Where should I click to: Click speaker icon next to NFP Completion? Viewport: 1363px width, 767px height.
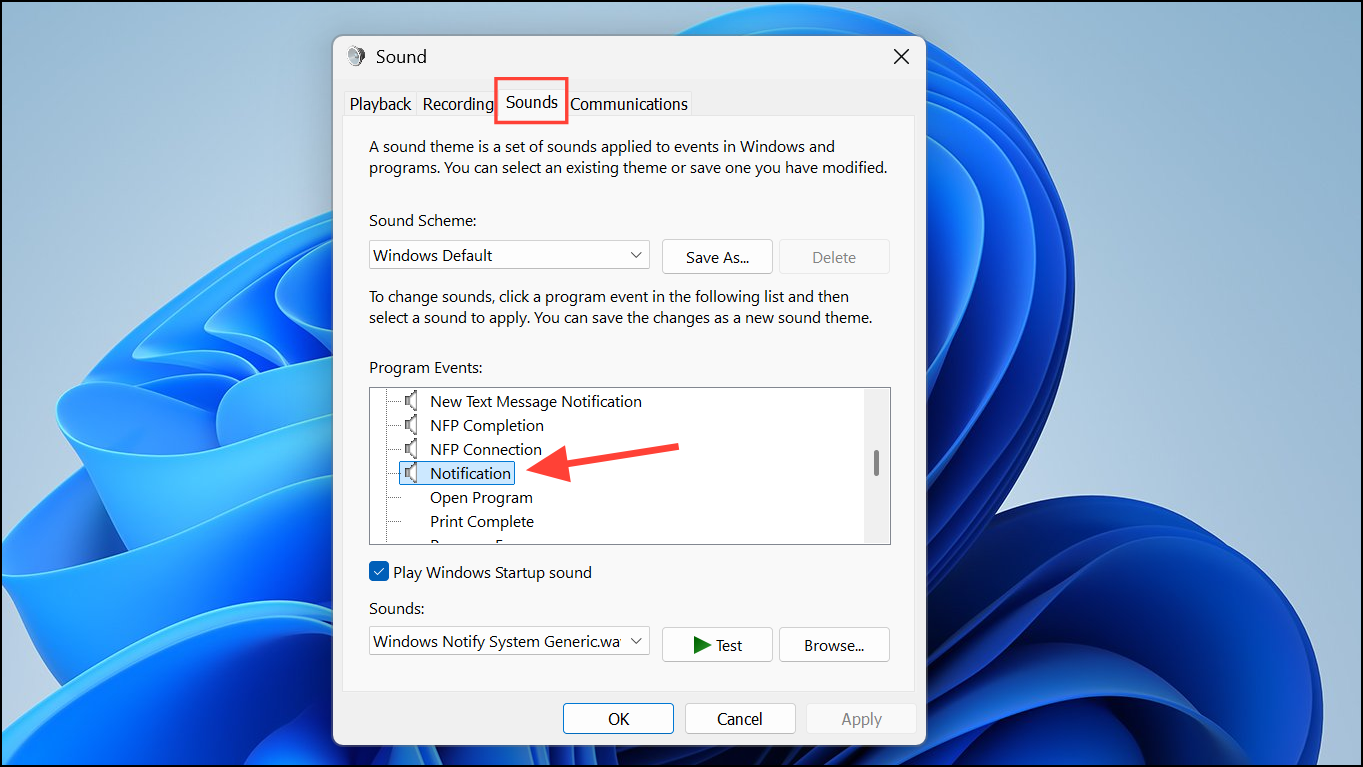410,425
